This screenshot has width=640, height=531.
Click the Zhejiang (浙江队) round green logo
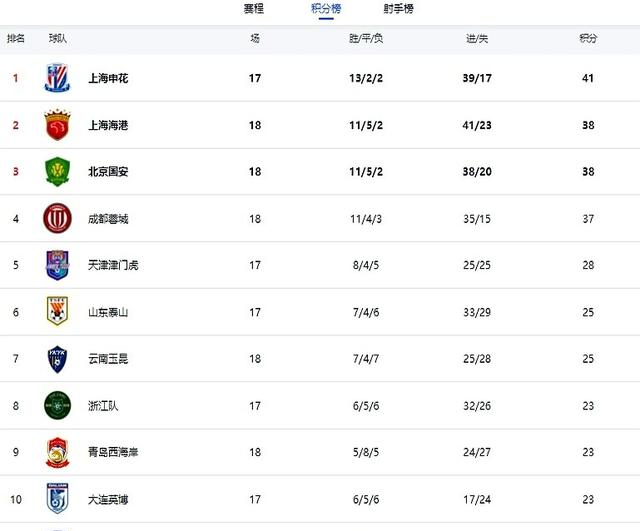tap(57, 405)
